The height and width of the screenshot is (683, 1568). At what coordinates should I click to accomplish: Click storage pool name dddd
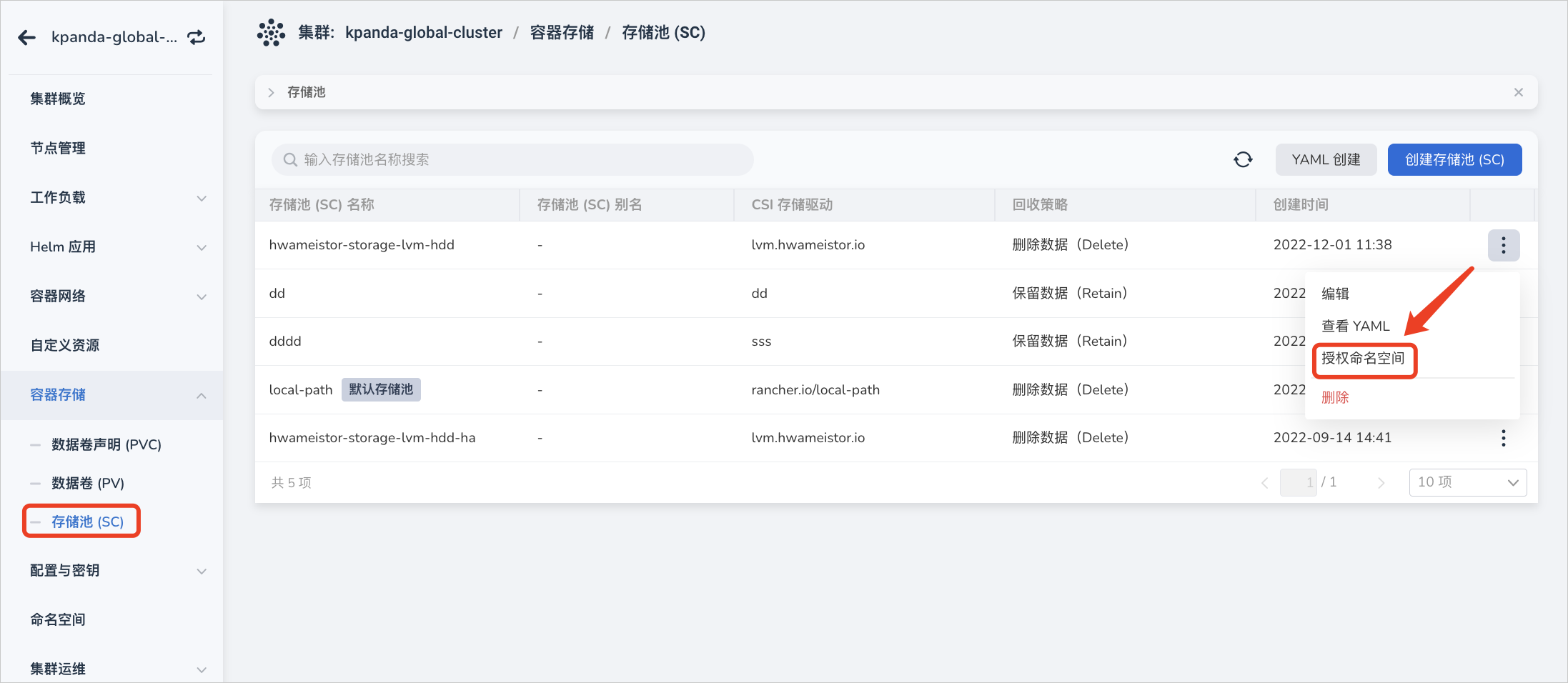pyautogui.click(x=285, y=341)
